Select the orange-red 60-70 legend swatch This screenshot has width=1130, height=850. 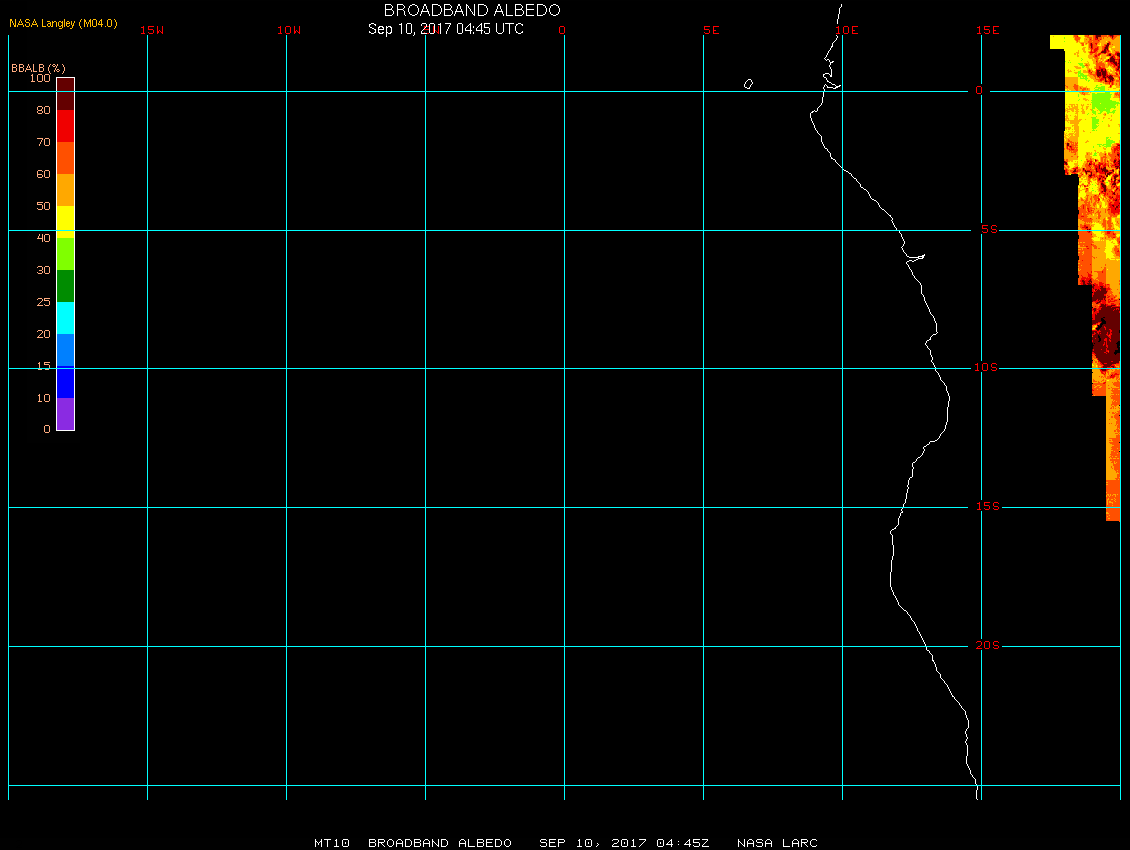pyautogui.click(x=66, y=158)
